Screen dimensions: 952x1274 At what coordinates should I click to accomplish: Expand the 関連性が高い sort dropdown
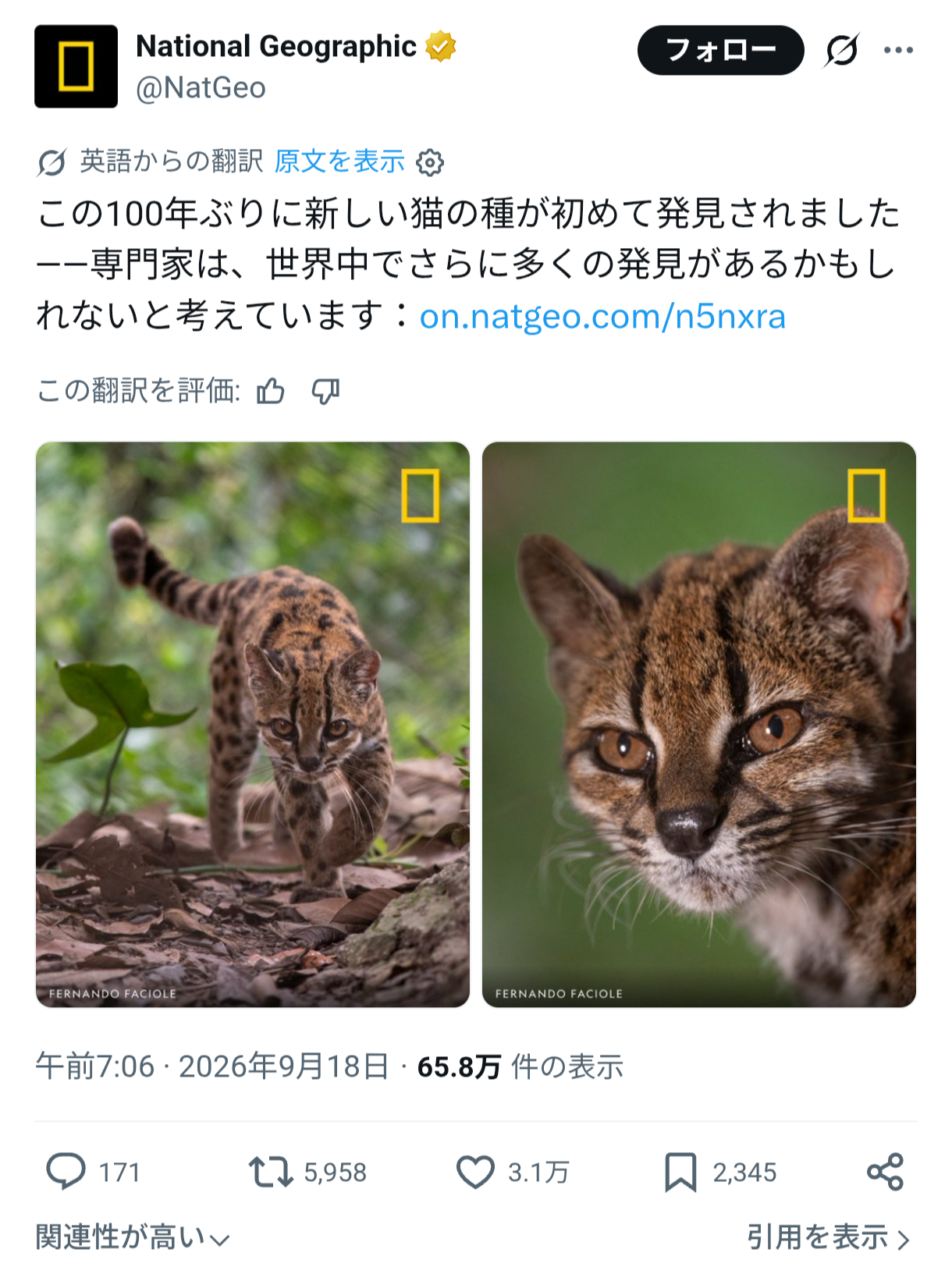click(133, 1237)
